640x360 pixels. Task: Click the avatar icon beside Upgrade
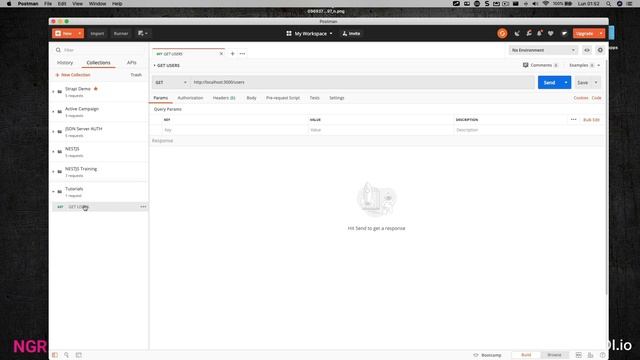(564, 33)
